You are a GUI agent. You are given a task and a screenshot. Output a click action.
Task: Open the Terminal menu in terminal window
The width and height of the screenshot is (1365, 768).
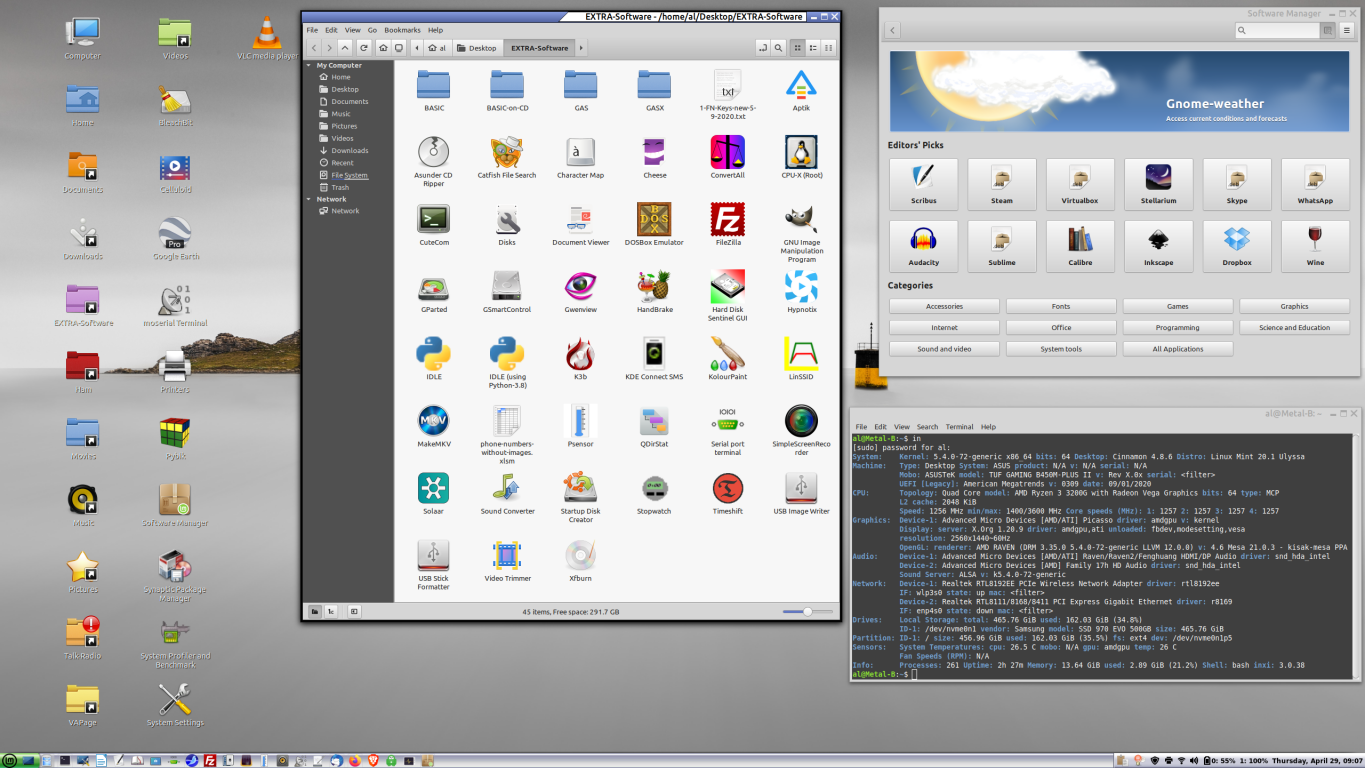959,427
